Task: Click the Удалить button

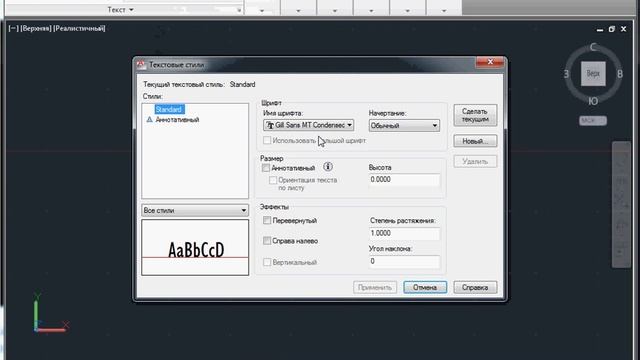Action: (475, 162)
